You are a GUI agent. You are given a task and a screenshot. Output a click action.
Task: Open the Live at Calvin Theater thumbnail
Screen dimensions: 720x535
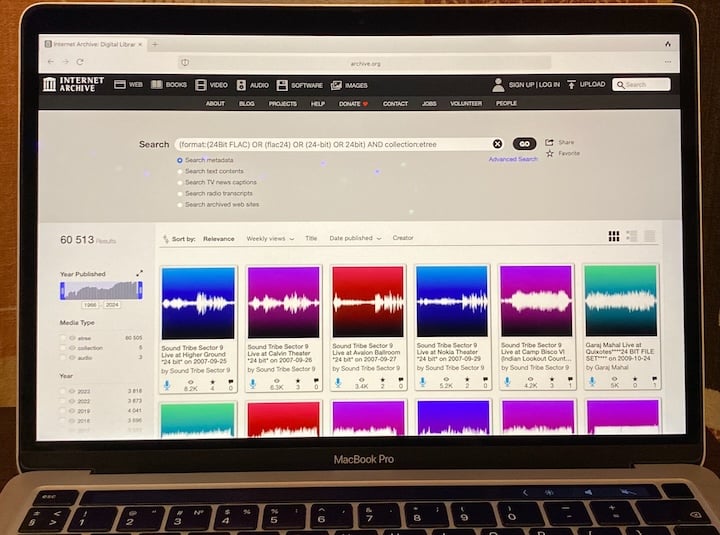(283, 303)
